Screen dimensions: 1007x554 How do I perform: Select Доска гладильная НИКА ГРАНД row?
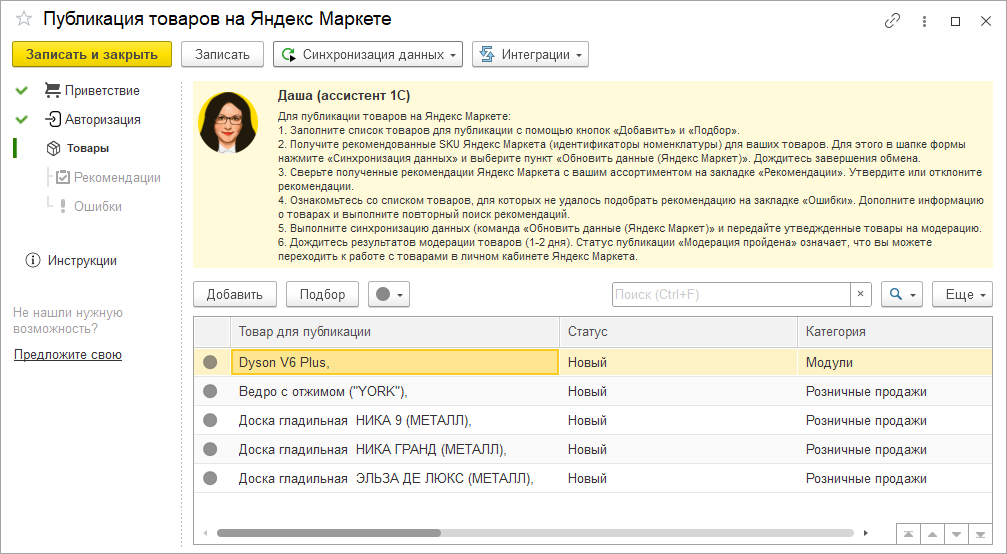(x=593, y=449)
